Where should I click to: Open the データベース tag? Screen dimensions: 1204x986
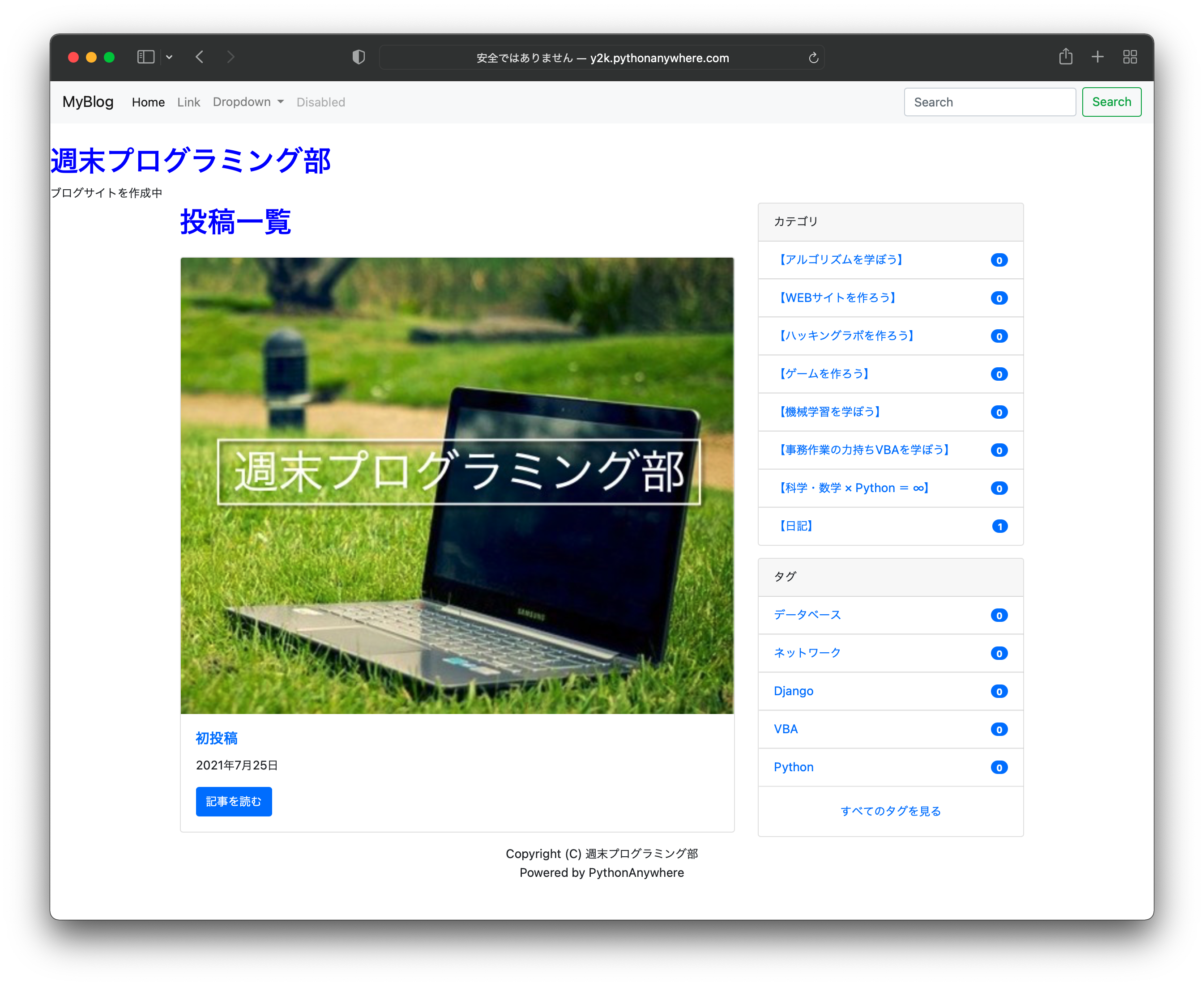(x=807, y=615)
